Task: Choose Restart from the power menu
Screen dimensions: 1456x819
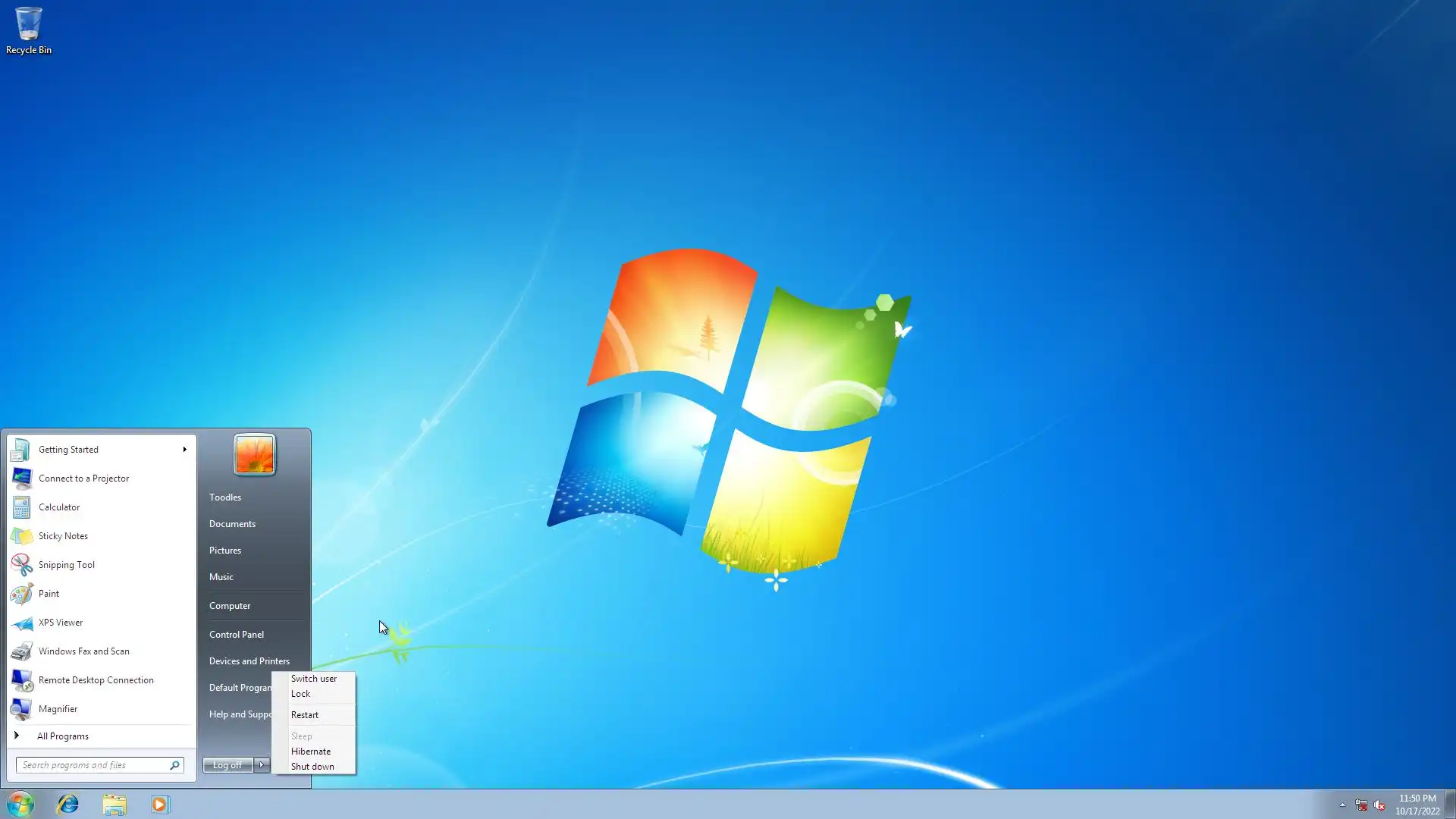Action: 305,715
